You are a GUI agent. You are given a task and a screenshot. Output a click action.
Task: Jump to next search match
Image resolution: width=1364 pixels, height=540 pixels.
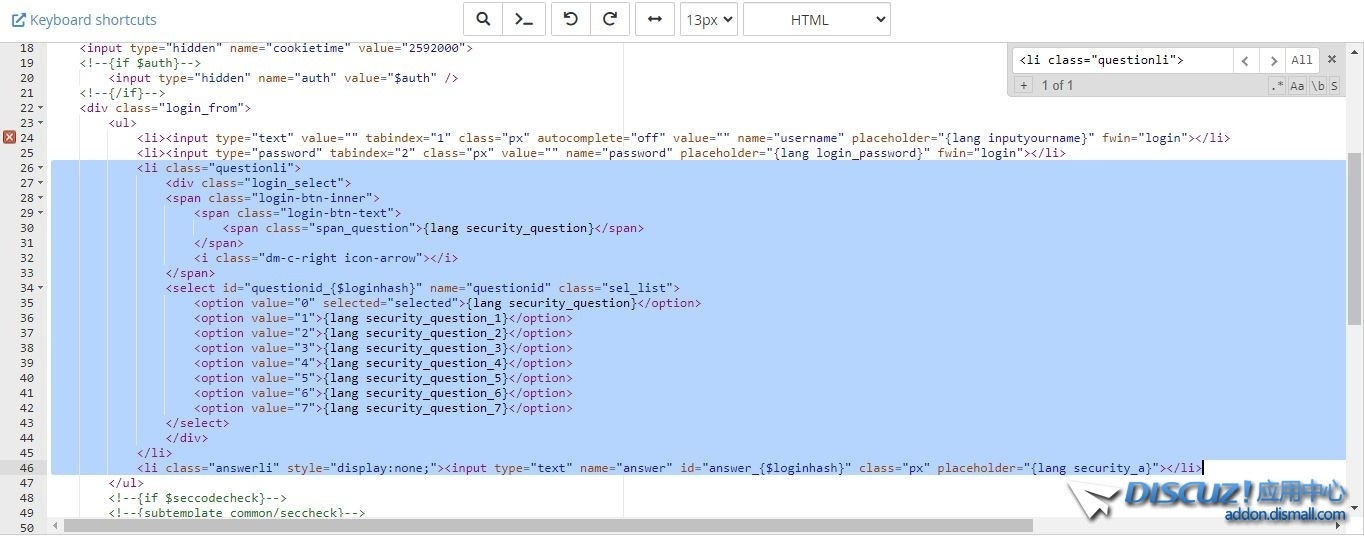[1271, 60]
